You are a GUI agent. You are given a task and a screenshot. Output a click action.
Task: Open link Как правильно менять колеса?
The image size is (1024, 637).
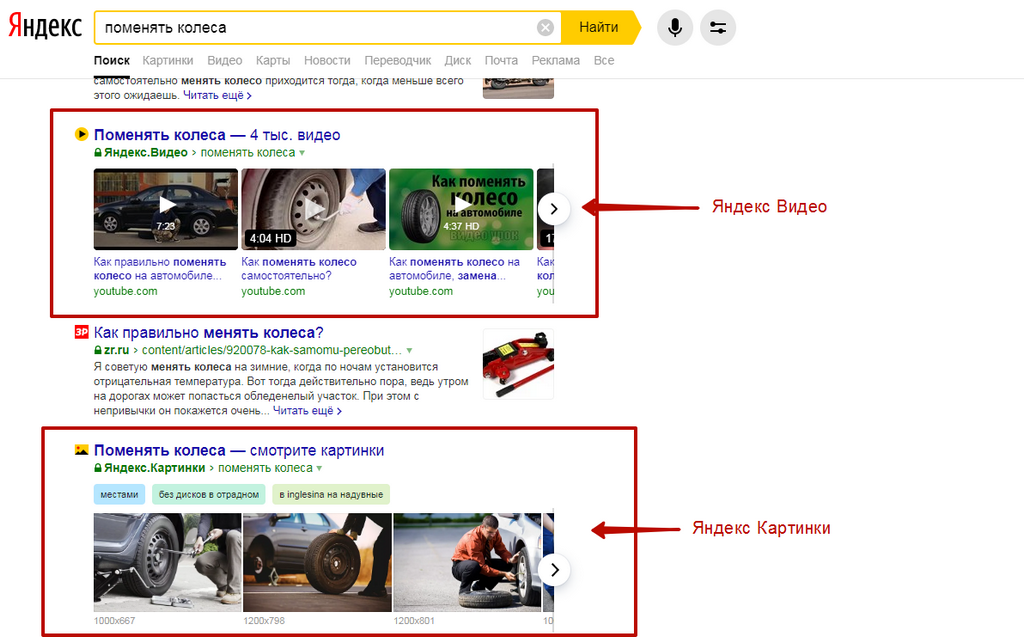coord(208,333)
